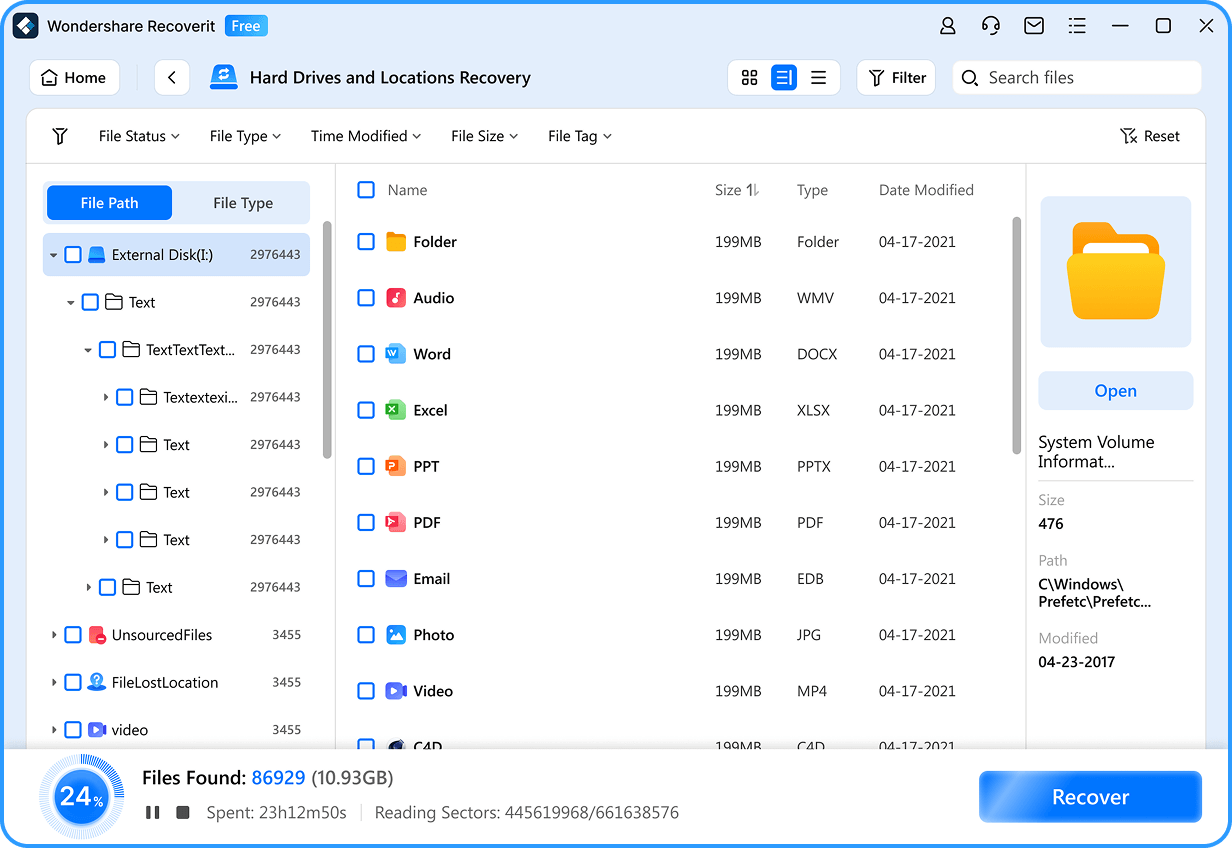
Task: Stop the scanning process
Action: (x=183, y=813)
